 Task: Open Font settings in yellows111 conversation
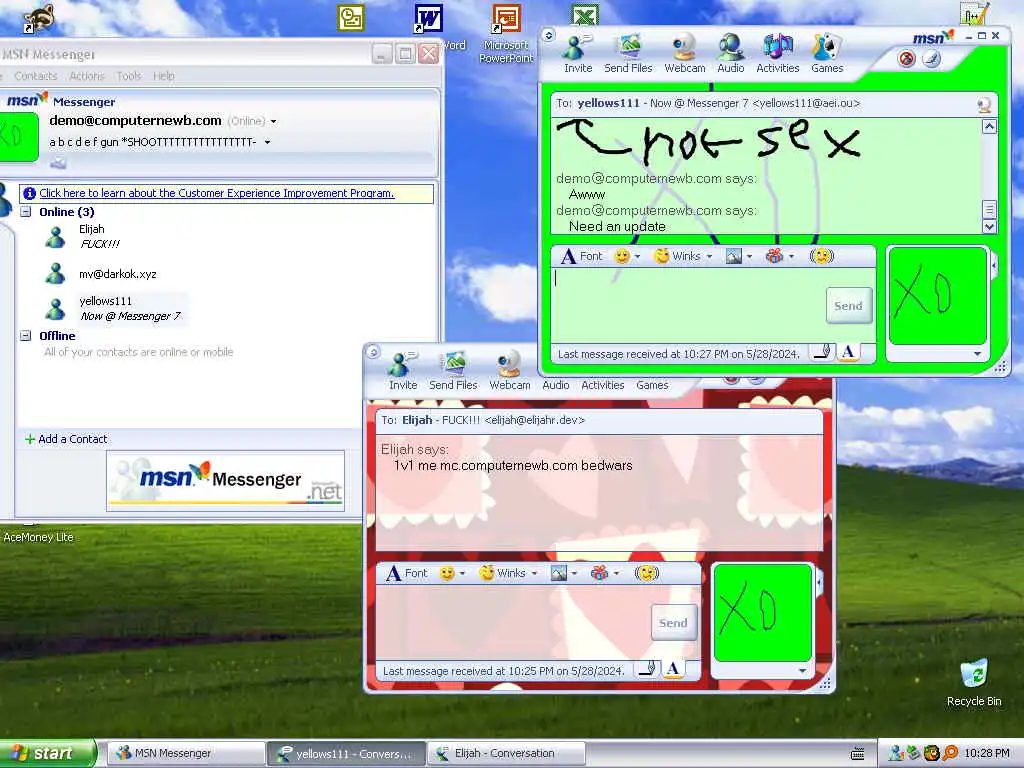pos(582,256)
